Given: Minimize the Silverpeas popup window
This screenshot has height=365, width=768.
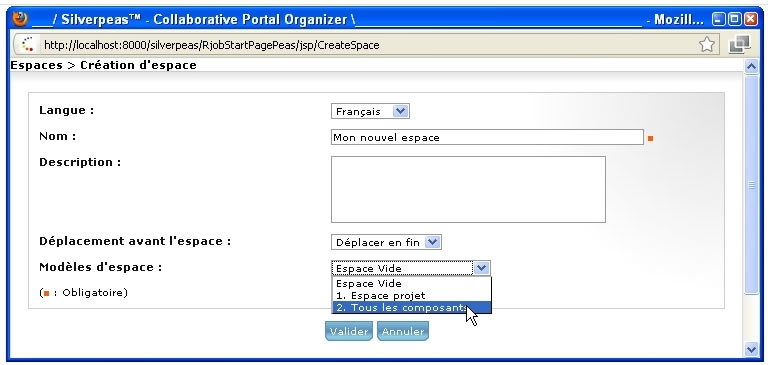Looking at the screenshot, I should point(719,19).
